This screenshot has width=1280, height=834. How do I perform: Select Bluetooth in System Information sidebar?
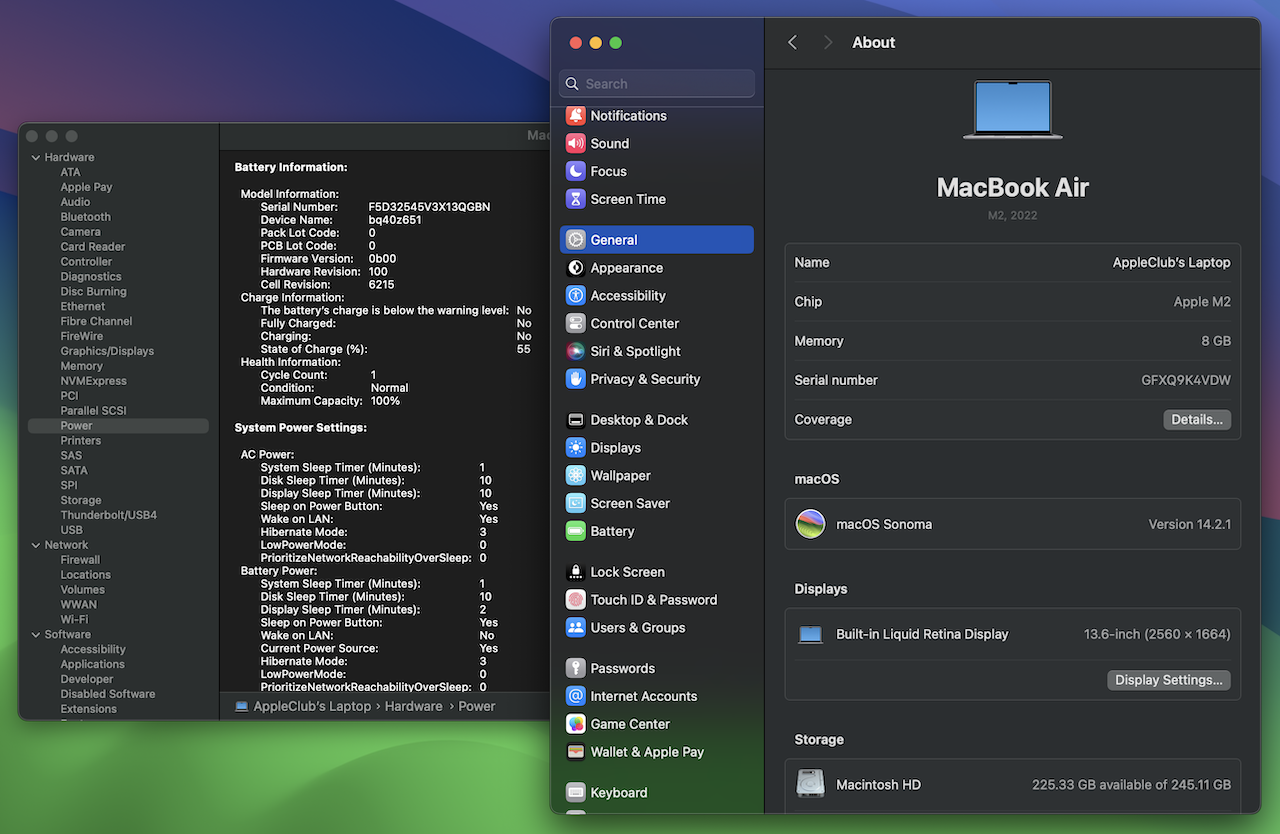(85, 217)
